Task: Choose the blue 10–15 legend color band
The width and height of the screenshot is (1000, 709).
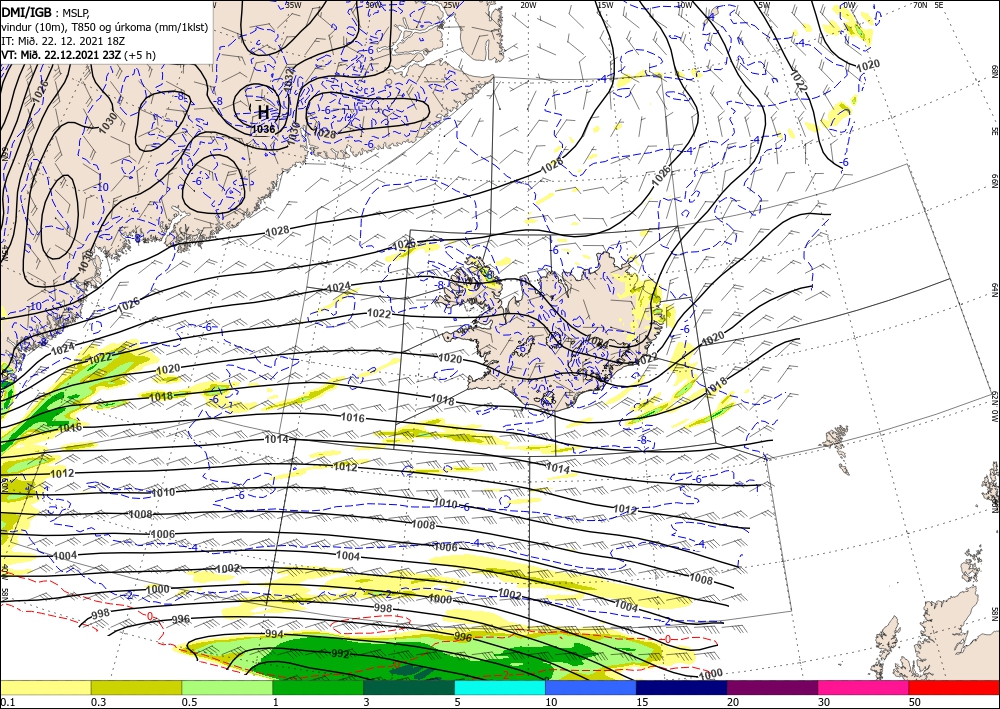Action: point(591,687)
